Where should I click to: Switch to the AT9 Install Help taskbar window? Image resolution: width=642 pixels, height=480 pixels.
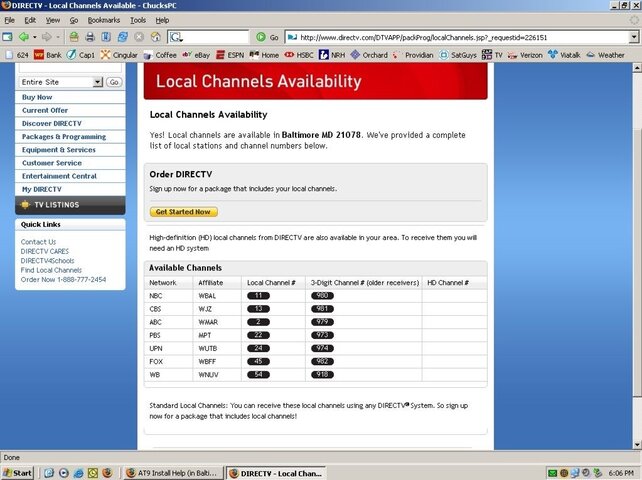pyautogui.click(x=174, y=473)
